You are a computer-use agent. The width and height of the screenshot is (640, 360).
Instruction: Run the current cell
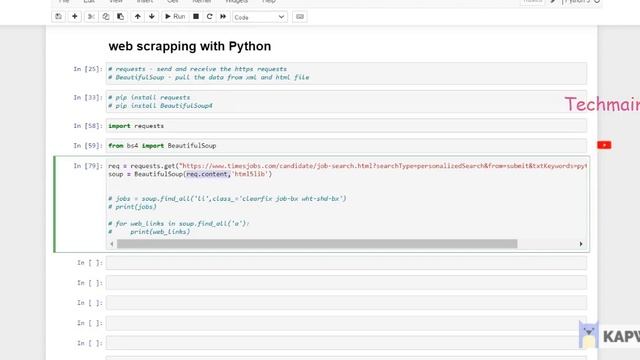175,17
